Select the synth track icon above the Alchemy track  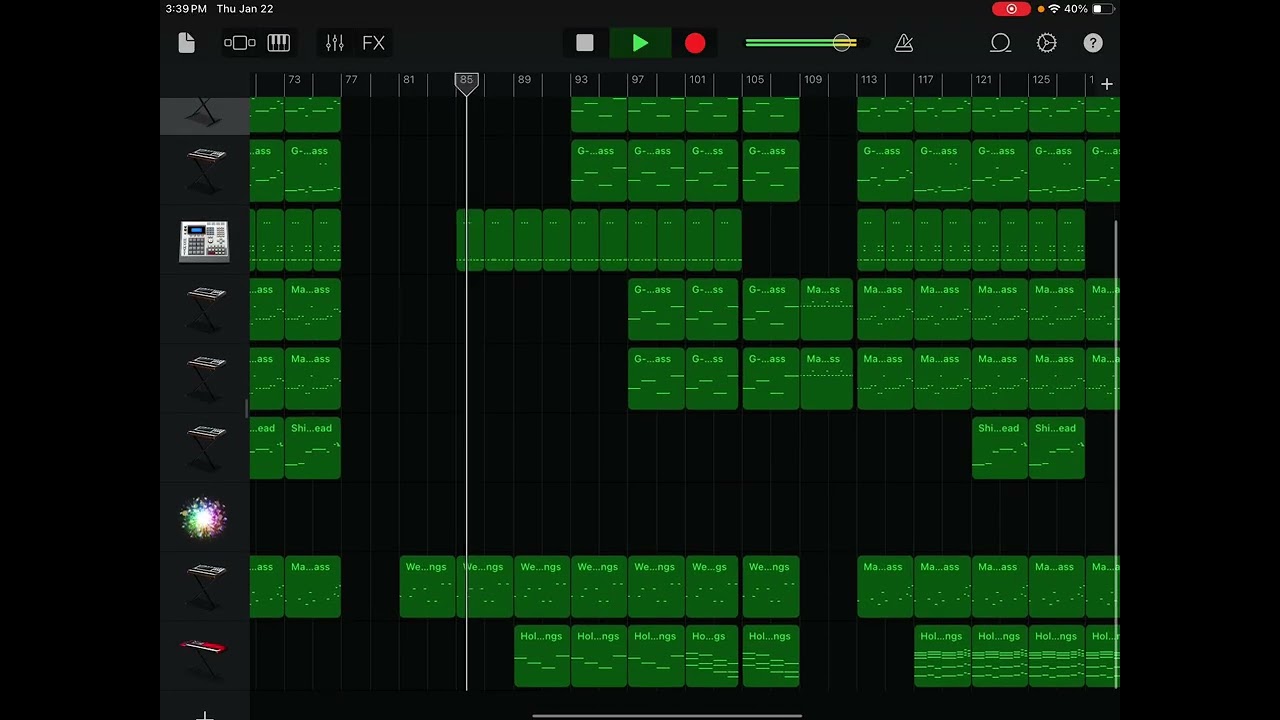tap(204, 449)
